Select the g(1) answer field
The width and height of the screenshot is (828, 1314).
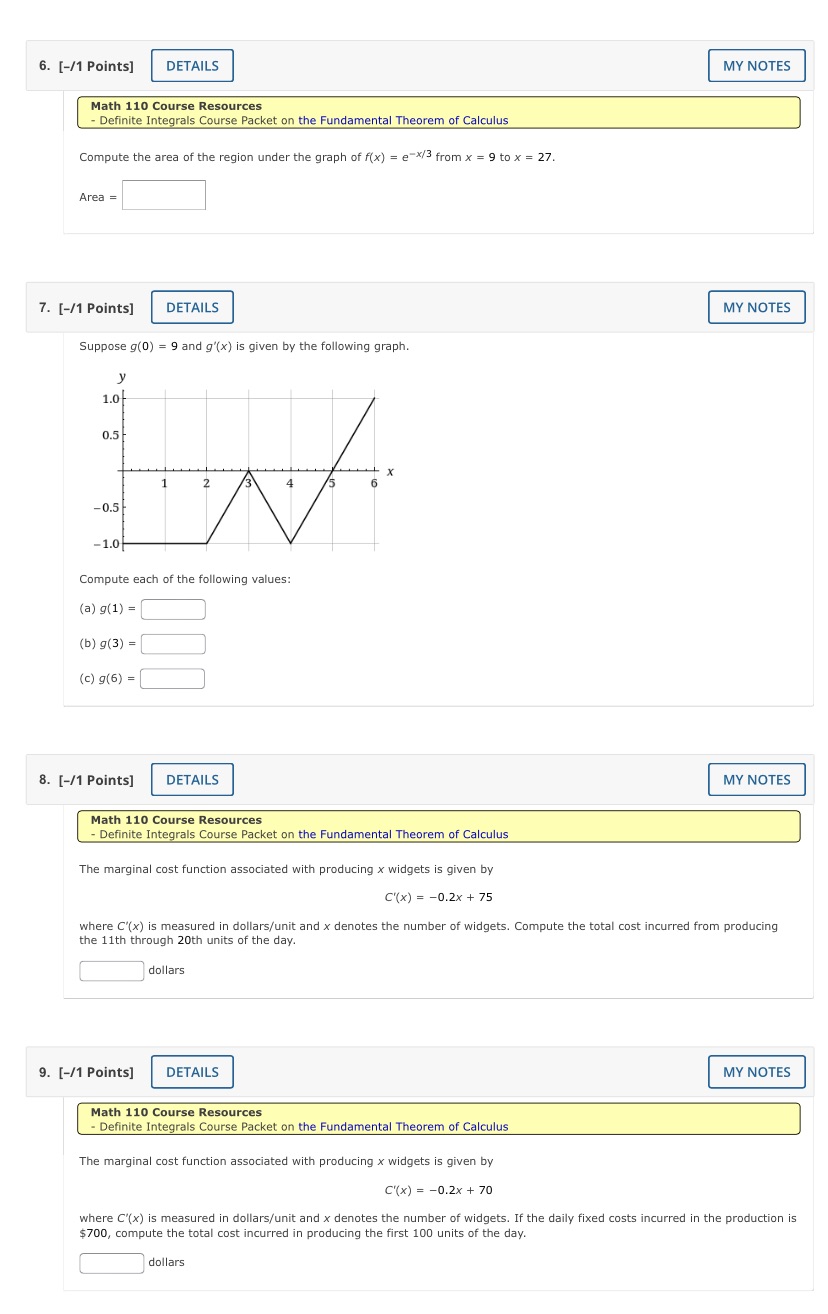coord(172,609)
